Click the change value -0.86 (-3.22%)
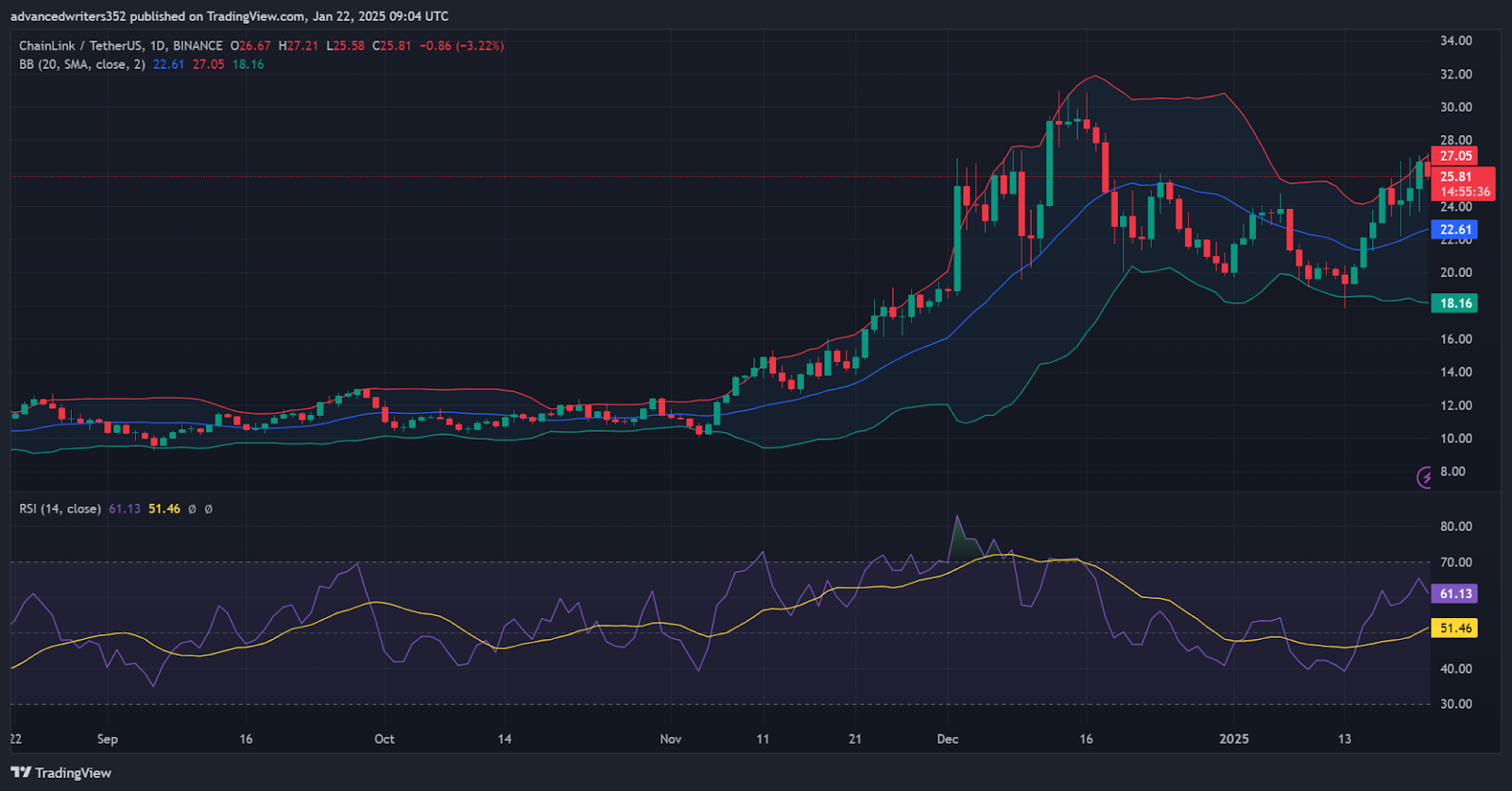This screenshot has height=791, width=1512. [x=461, y=45]
